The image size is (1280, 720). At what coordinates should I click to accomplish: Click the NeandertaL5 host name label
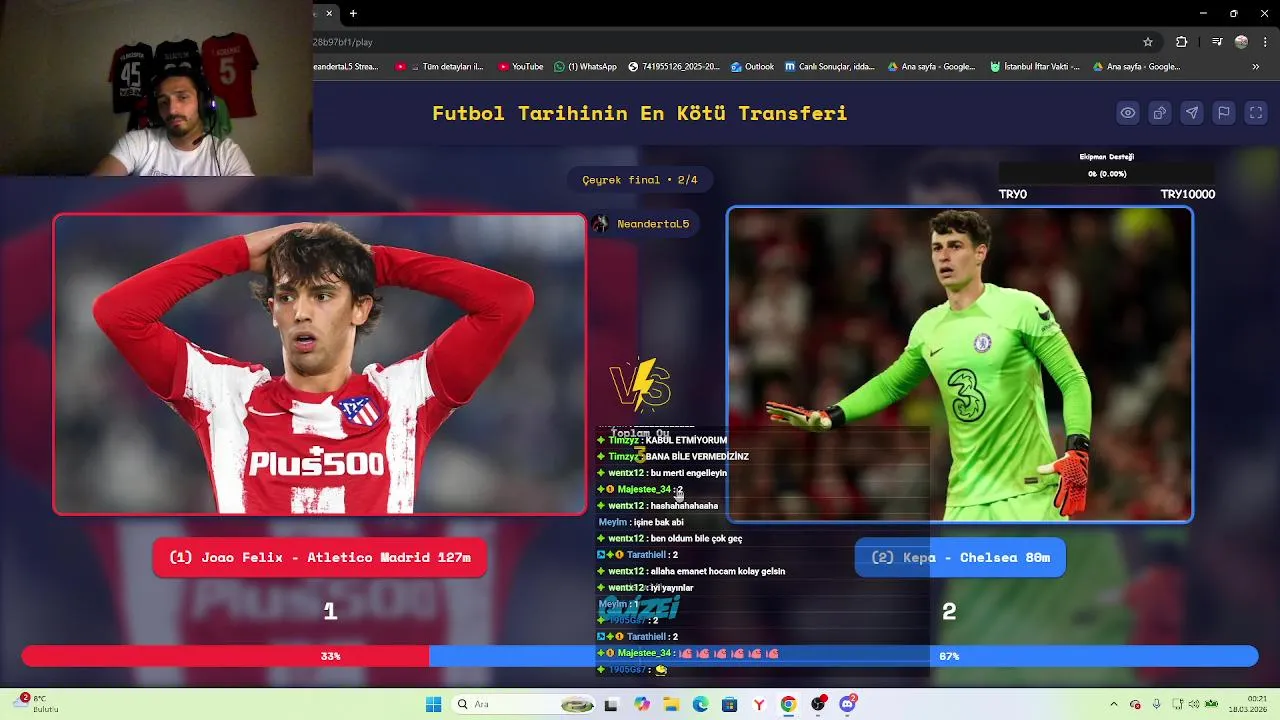click(x=653, y=224)
